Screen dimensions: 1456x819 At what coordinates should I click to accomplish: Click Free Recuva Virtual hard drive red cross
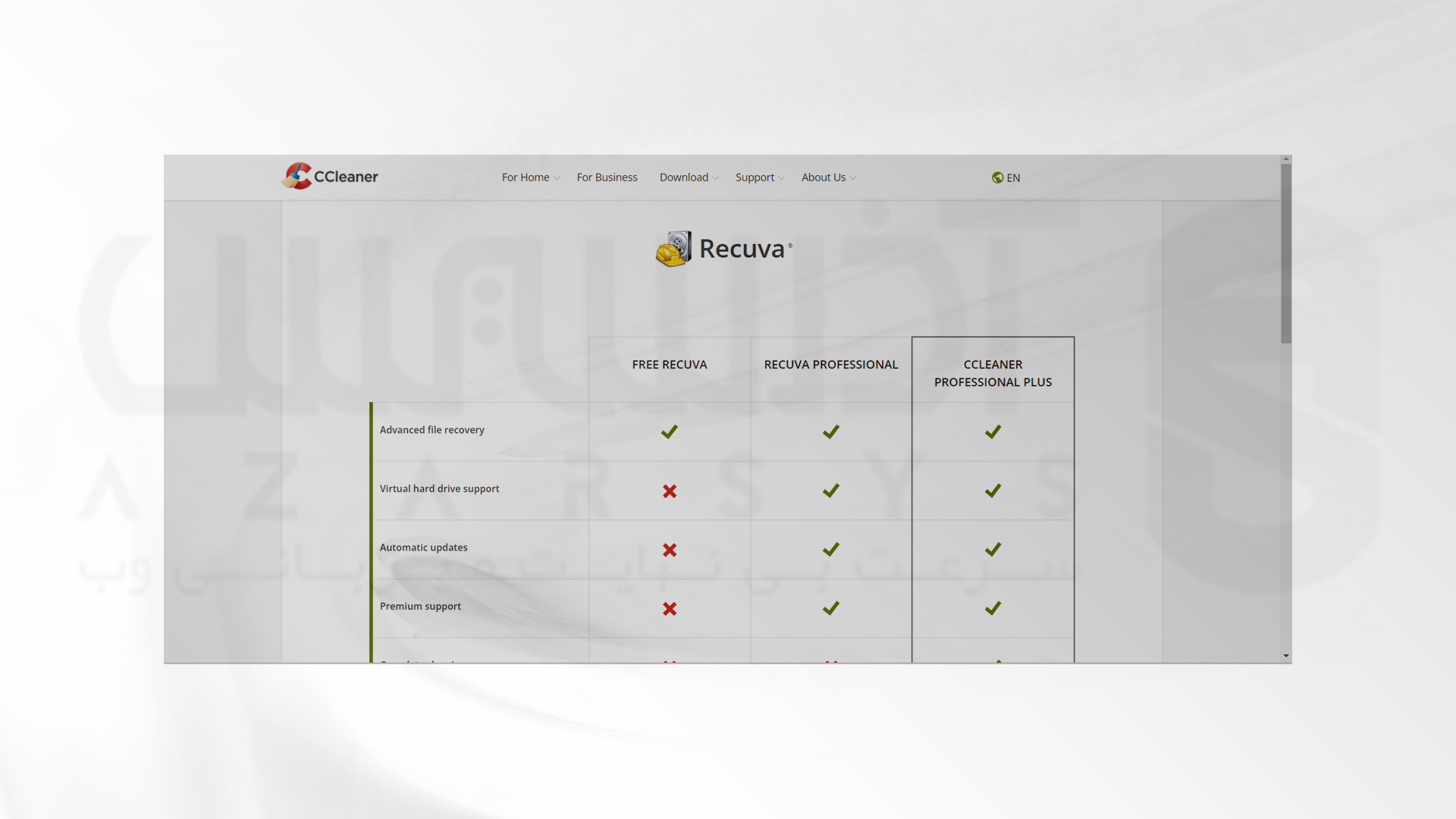[x=670, y=491]
